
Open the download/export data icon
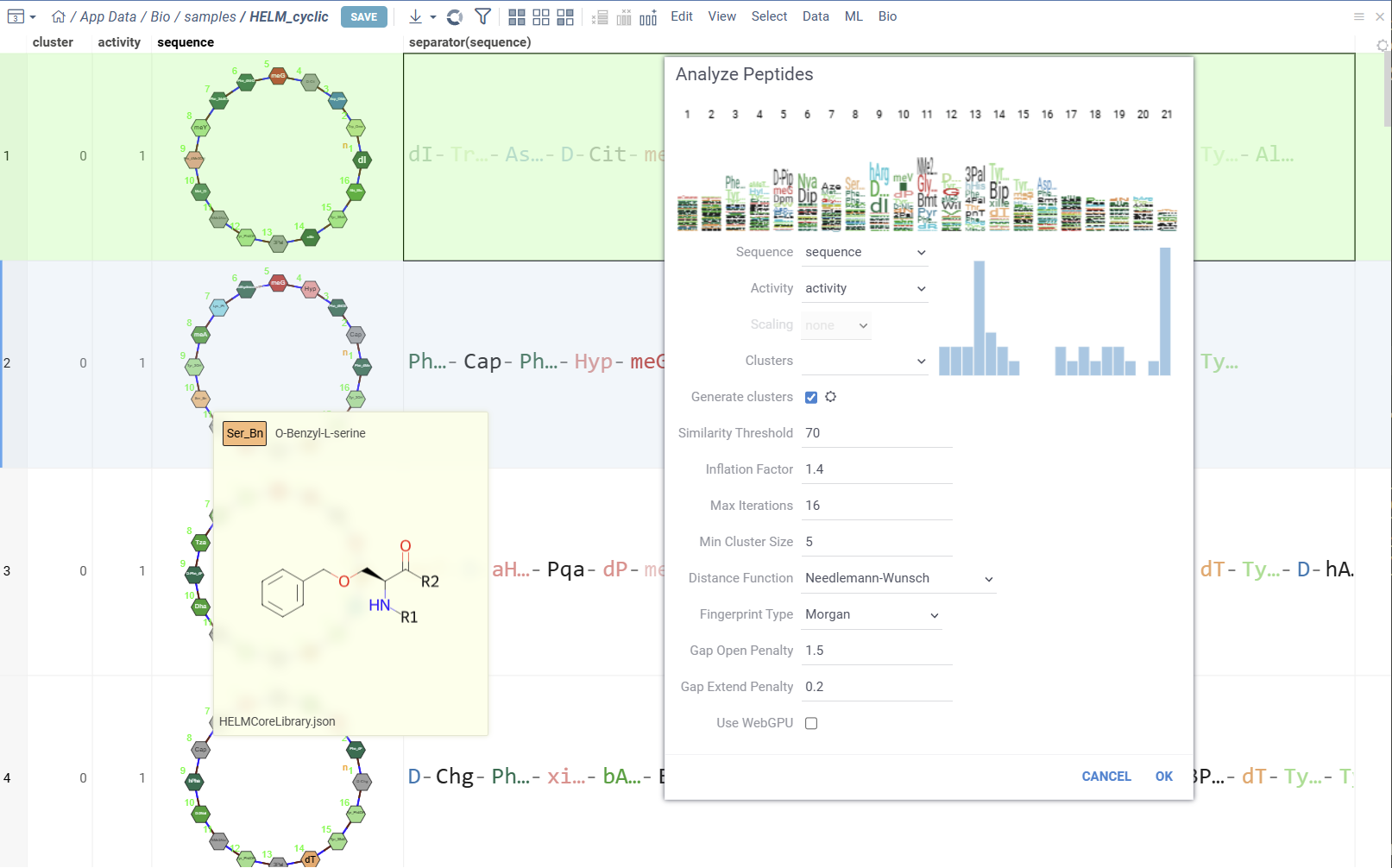414,16
